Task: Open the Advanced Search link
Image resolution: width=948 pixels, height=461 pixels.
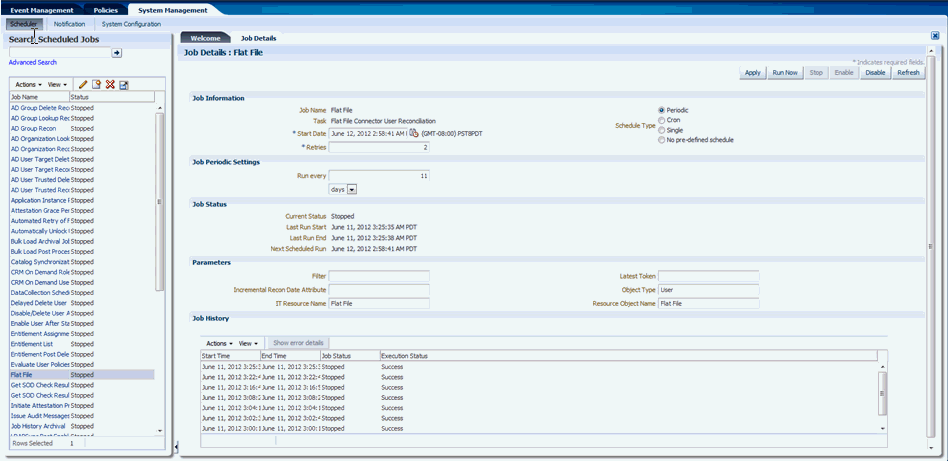Action: point(33,62)
